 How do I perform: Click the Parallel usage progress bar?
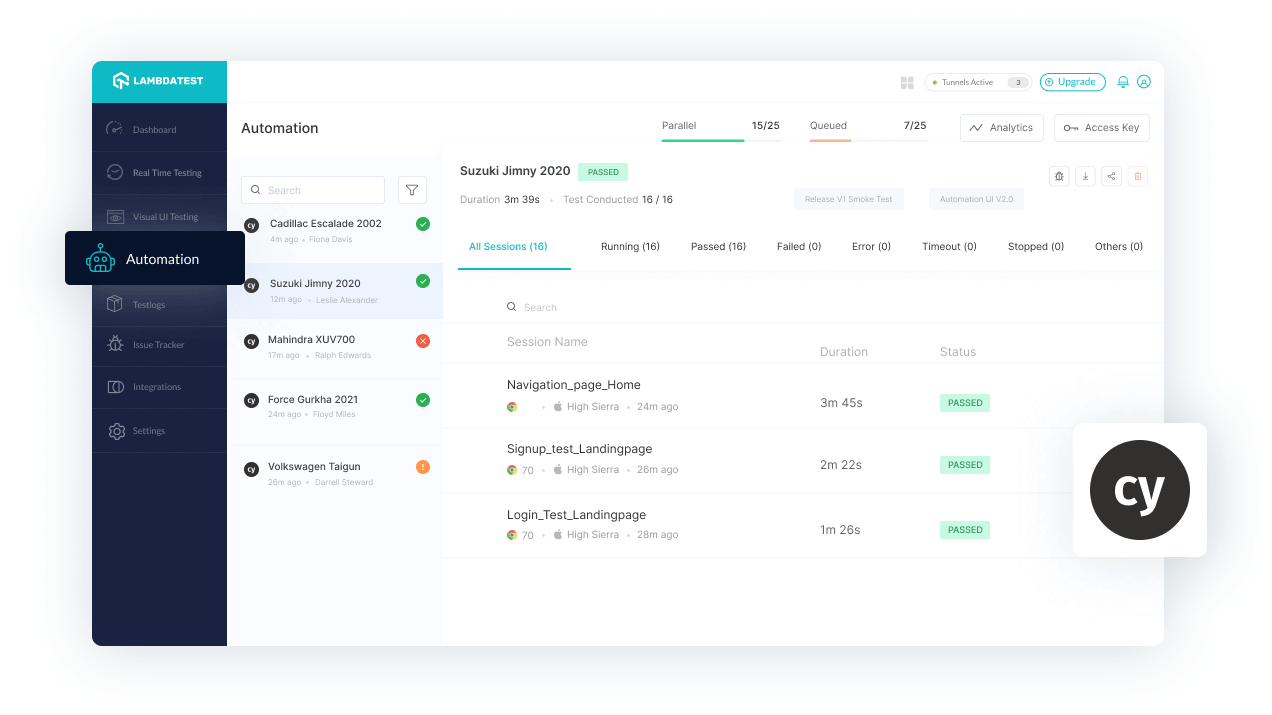(721, 140)
